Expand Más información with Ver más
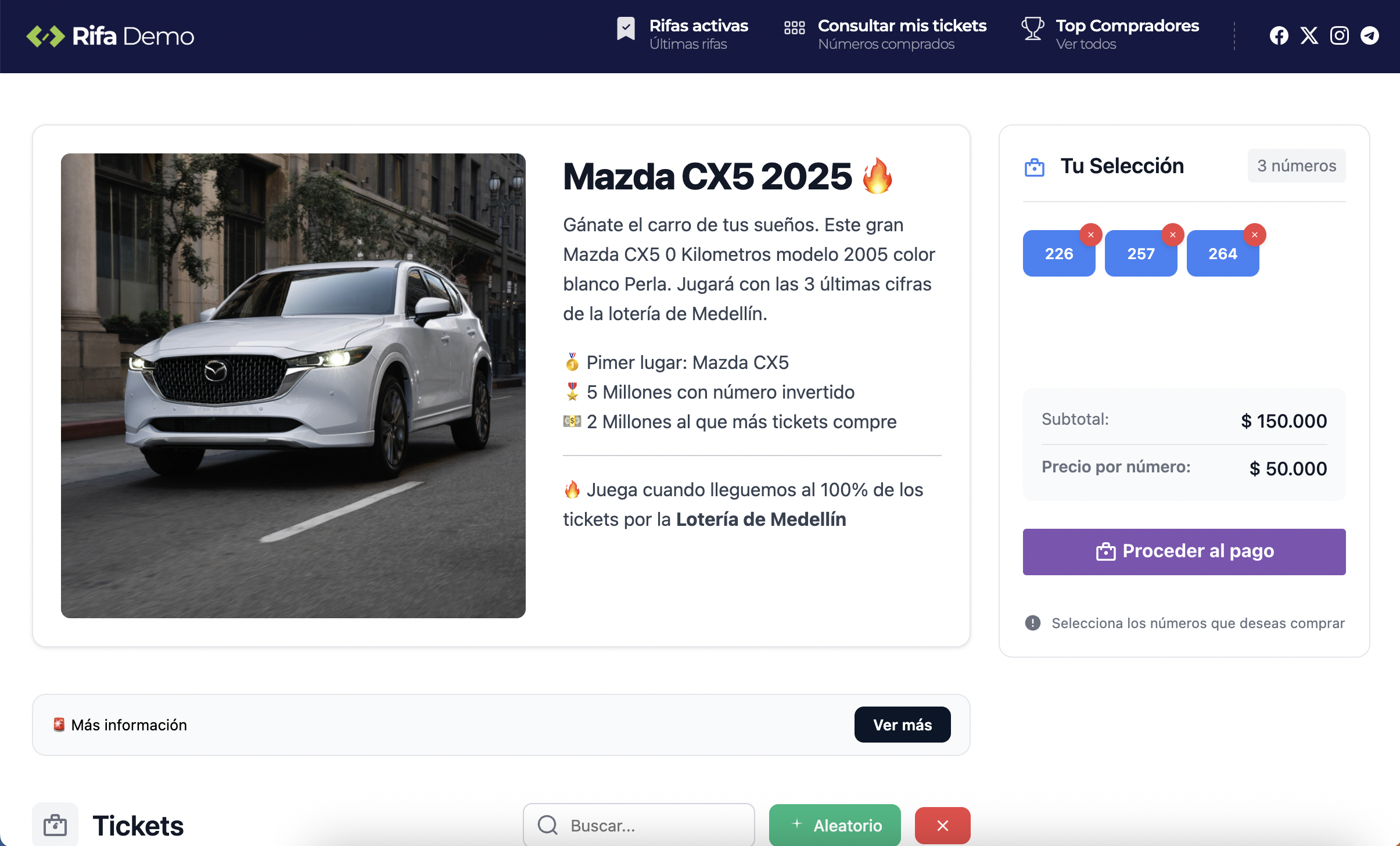Viewport: 1400px width, 846px height. (902, 725)
